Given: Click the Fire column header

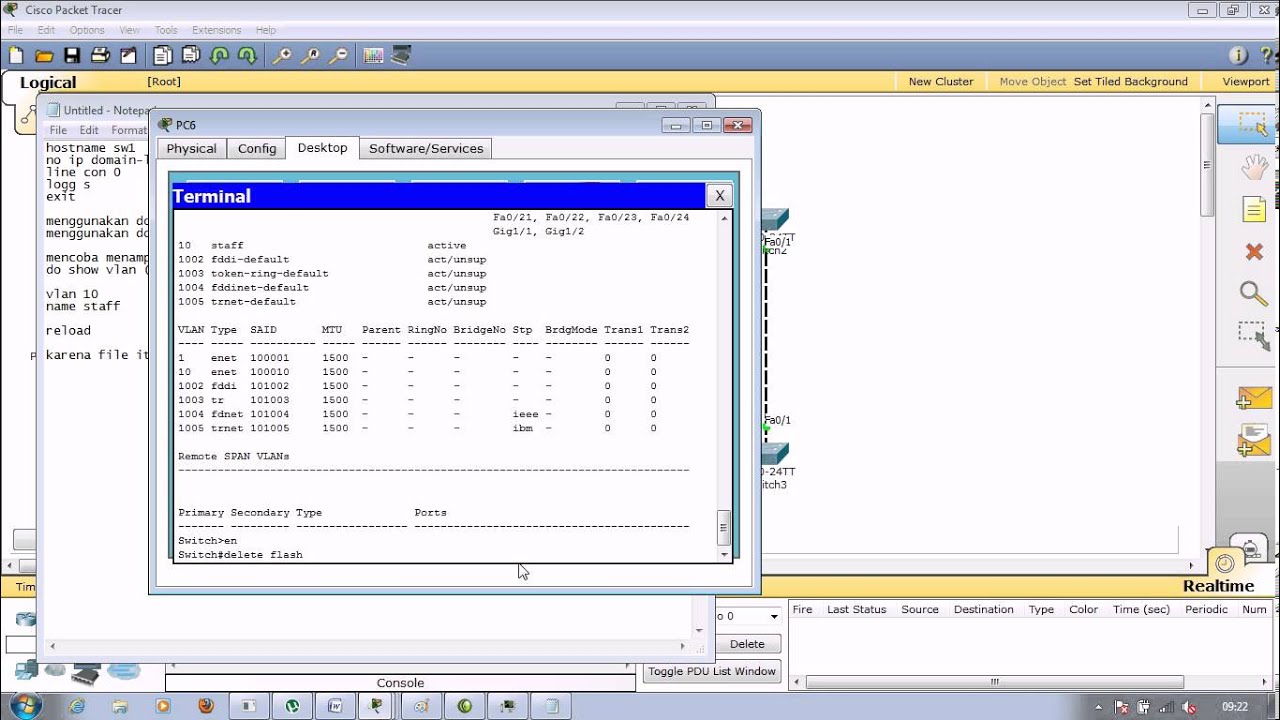Looking at the screenshot, I should (802, 609).
